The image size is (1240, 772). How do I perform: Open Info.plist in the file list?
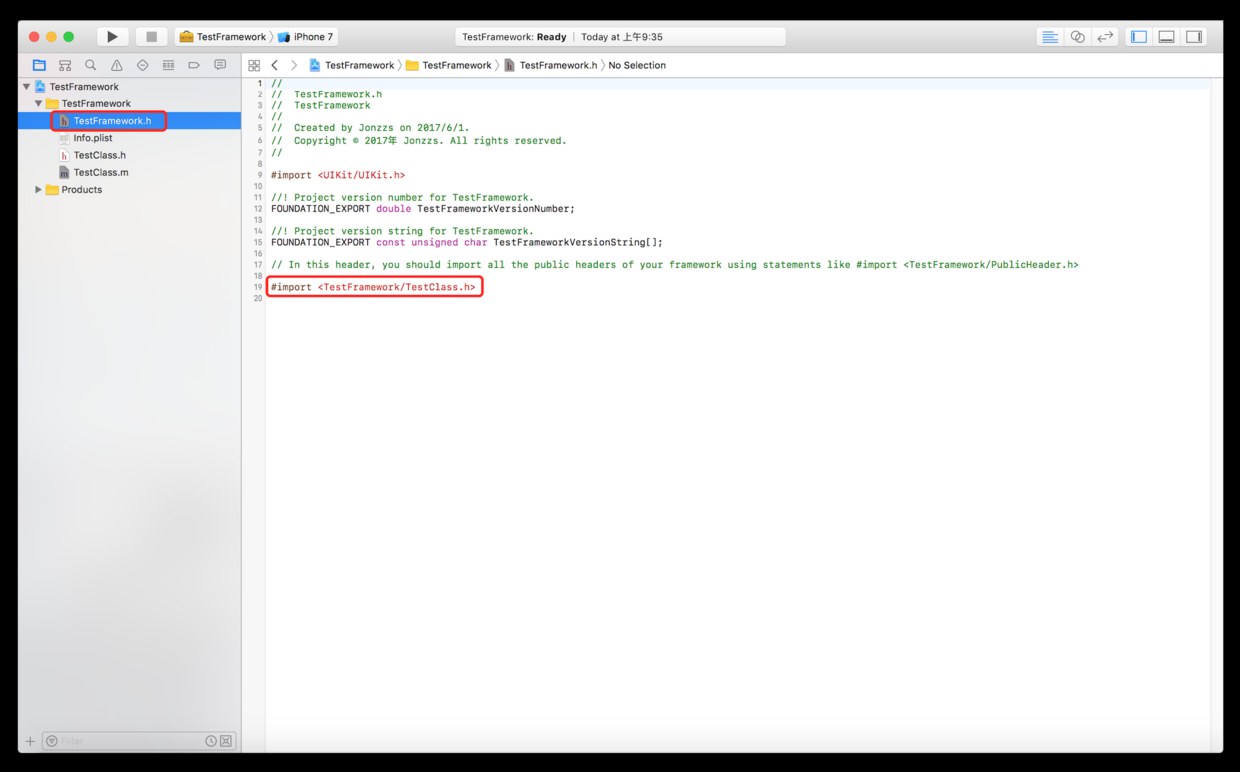pos(92,138)
